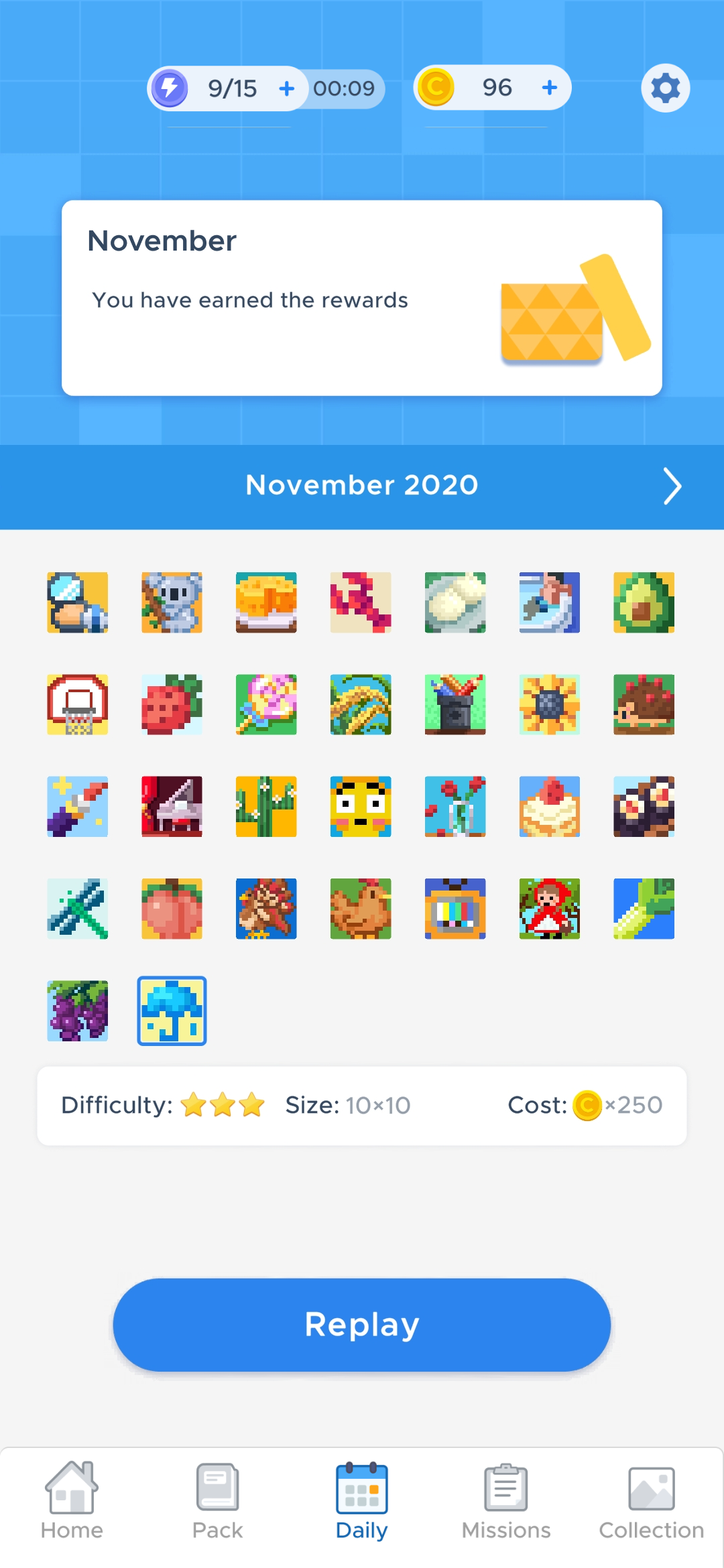This screenshot has width=724, height=1568.
Task: Tap the purple lightning energy icon
Action: coord(170,88)
